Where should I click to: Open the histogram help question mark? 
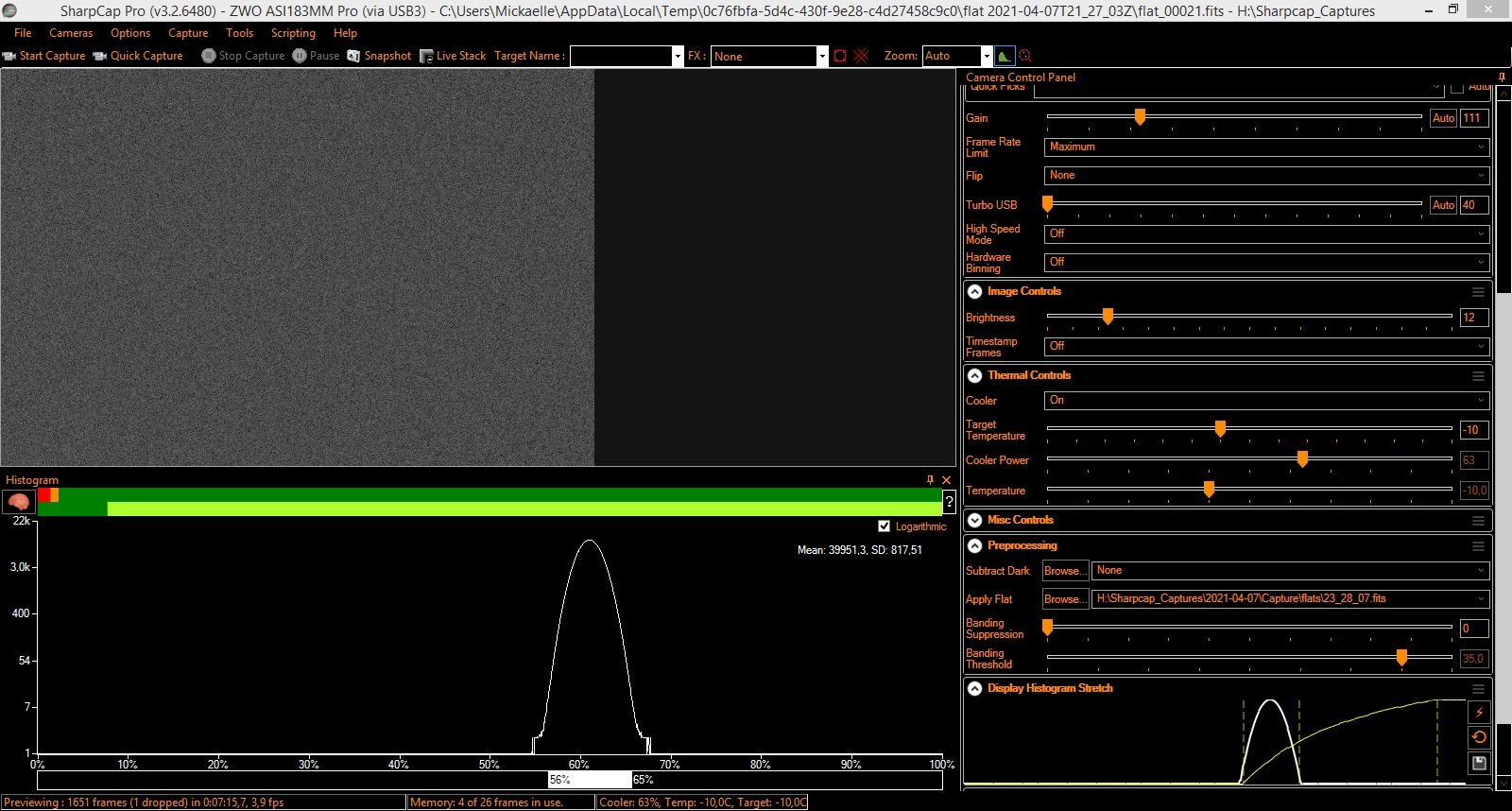pyautogui.click(x=949, y=502)
